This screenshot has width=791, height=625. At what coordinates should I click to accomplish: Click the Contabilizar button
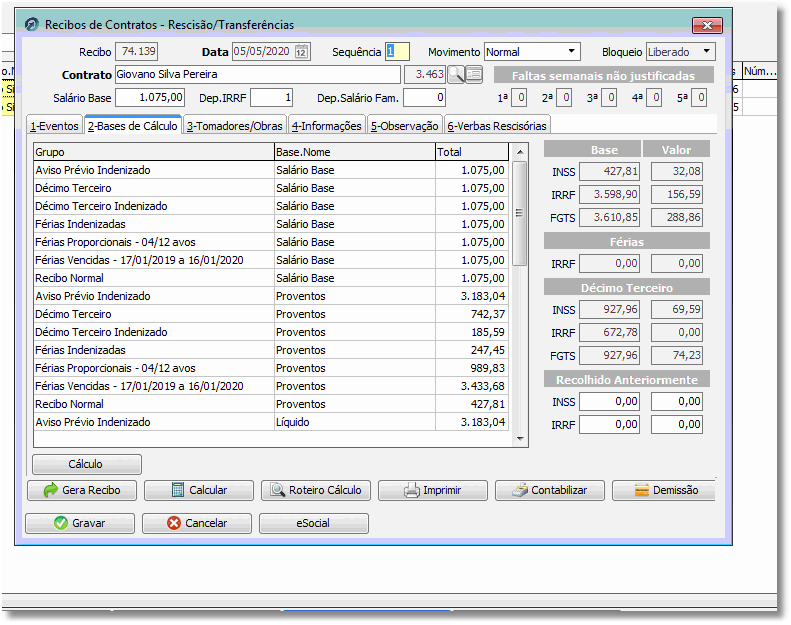550,490
